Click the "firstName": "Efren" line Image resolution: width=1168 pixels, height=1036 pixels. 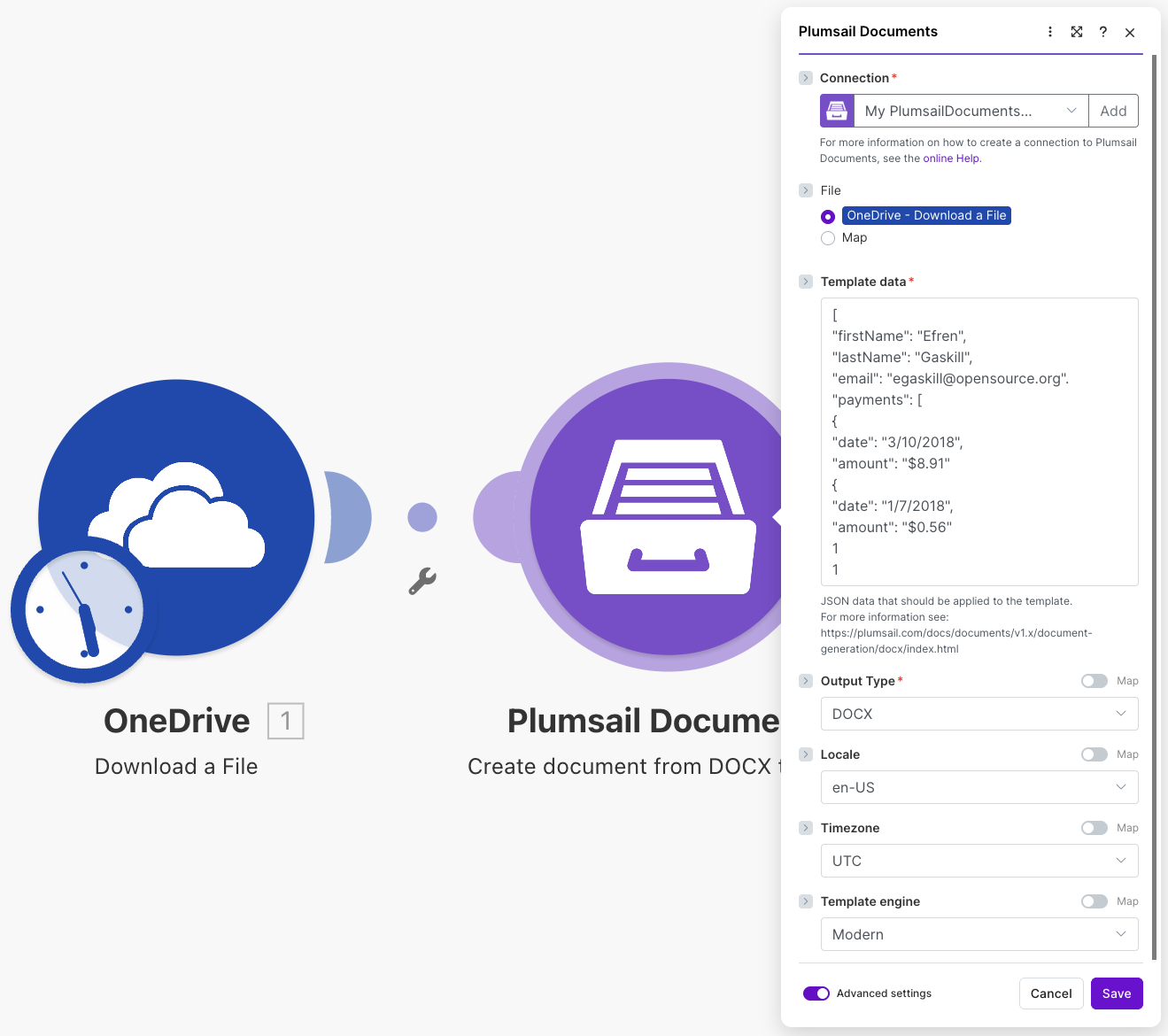[900, 336]
